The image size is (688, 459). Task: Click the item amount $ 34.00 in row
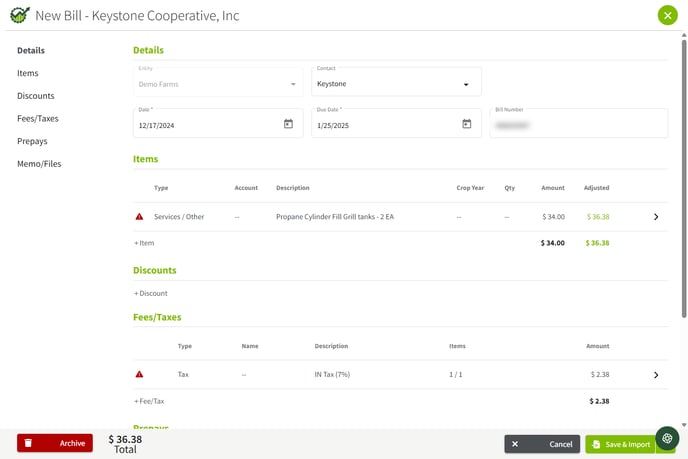point(553,217)
